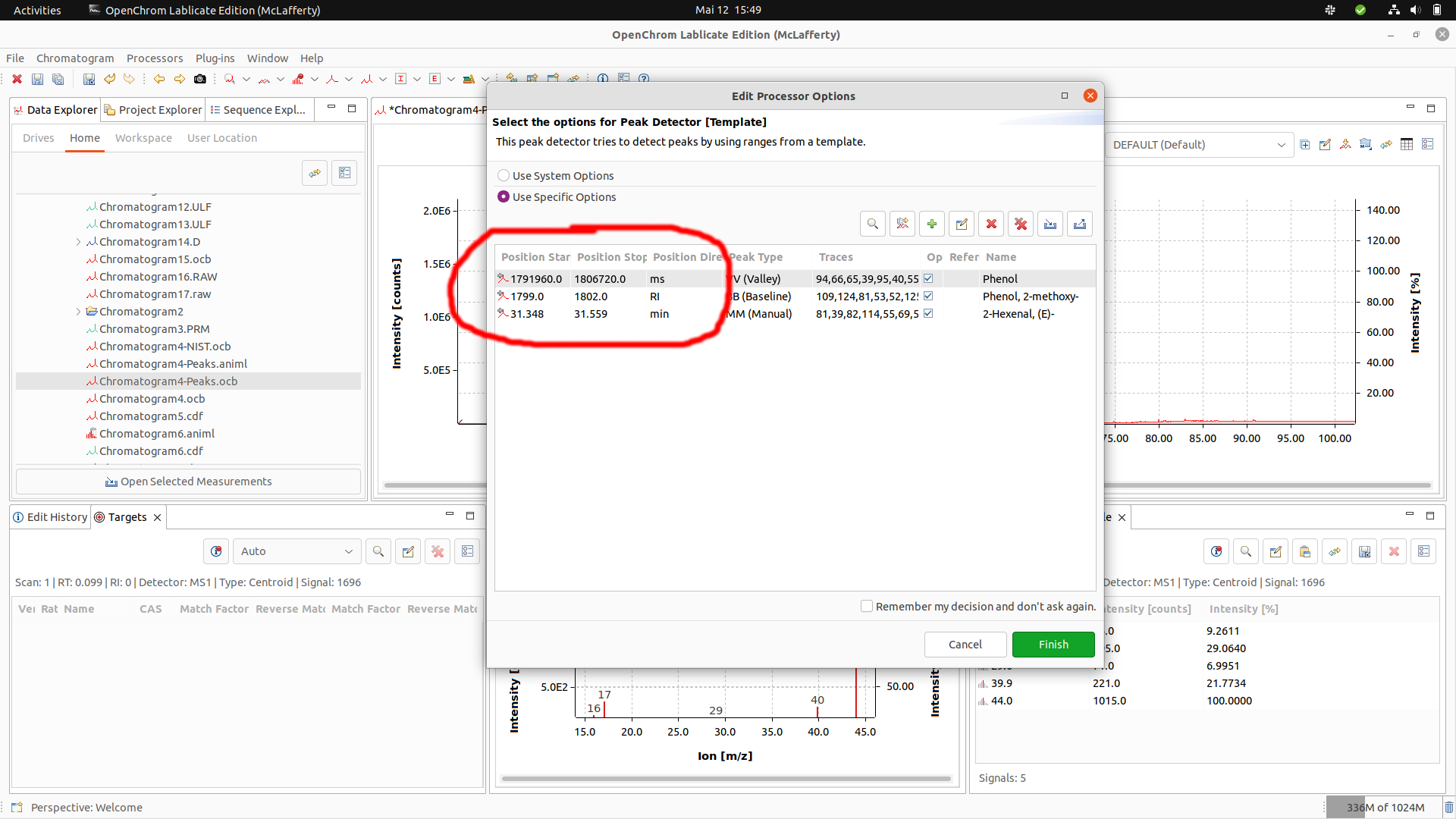Delete all entries using the double red X icon
Viewport: 1456px width, 819px height.
click(x=1020, y=224)
